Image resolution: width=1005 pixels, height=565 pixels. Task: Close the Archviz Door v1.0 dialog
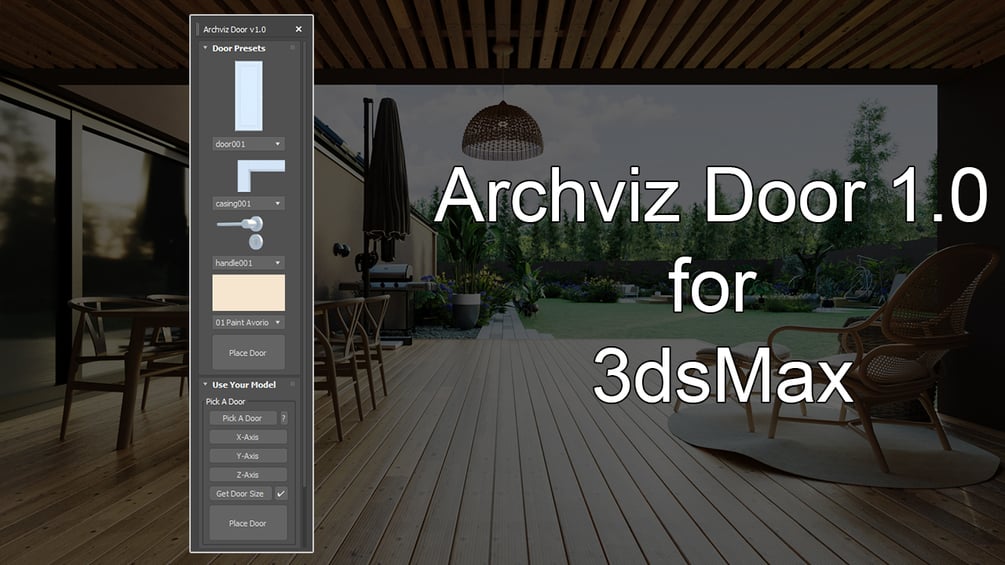pyautogui.click(x=299, y=29)
